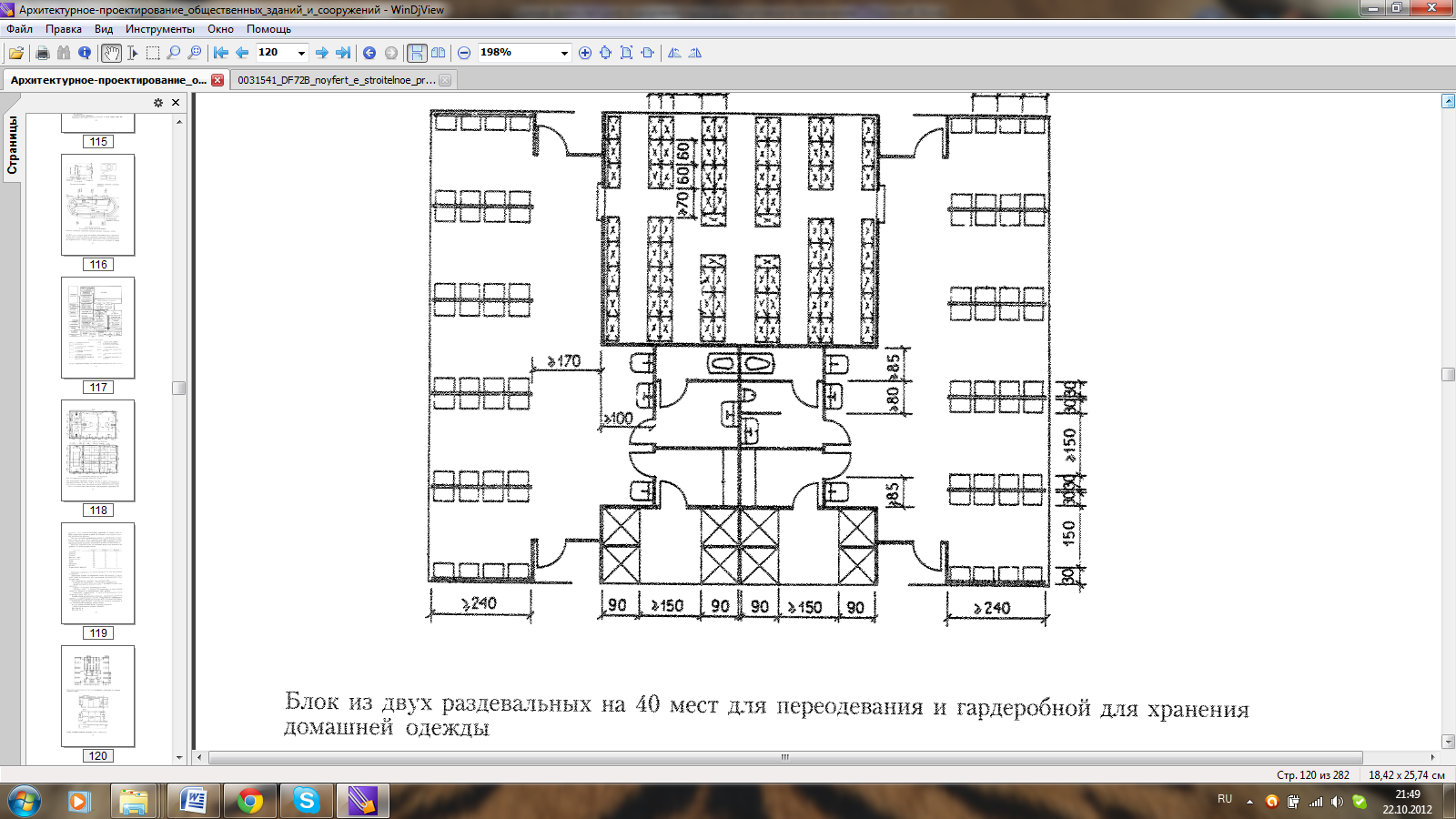Pick the magnifying glass zoom tool
Screen dimensions: 1456x819
[x=174, y=53]
